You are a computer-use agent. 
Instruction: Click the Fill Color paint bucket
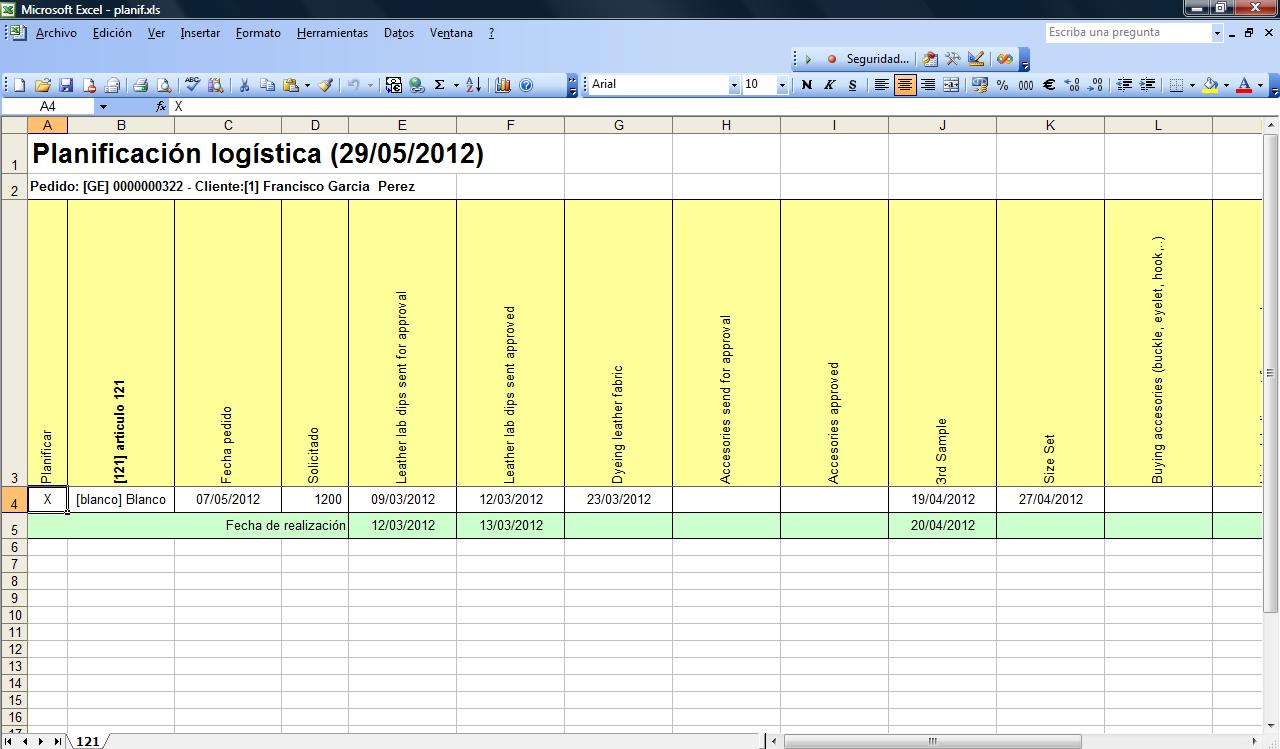coord(1211,85)
